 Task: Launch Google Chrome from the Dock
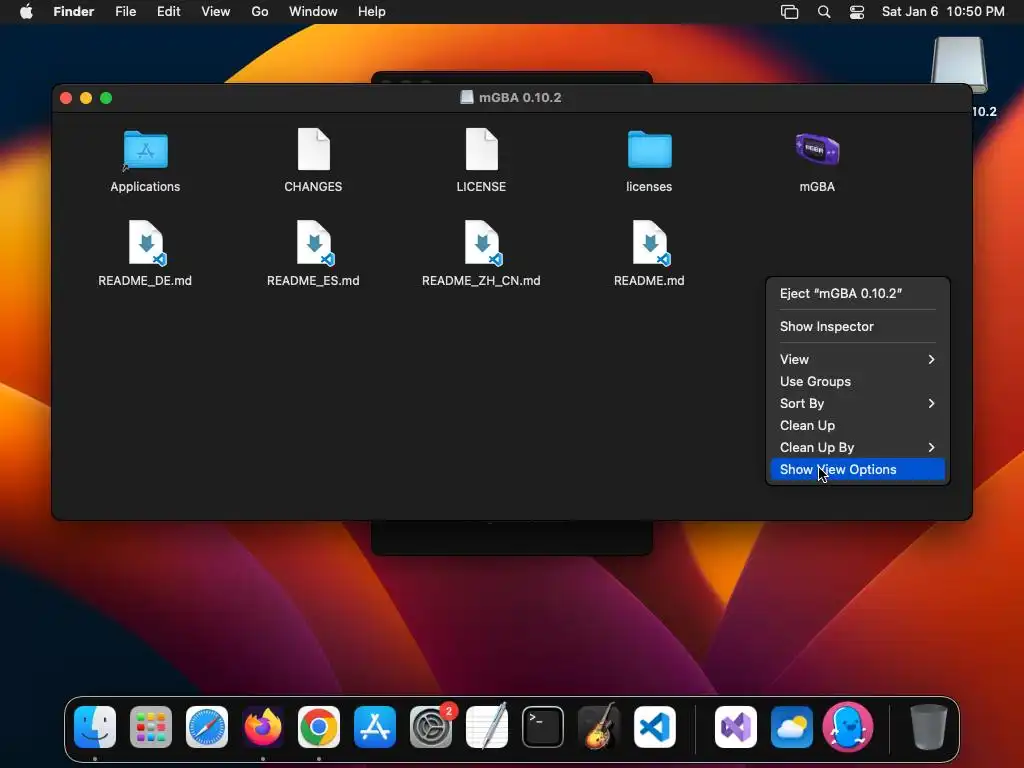point(319,727)
